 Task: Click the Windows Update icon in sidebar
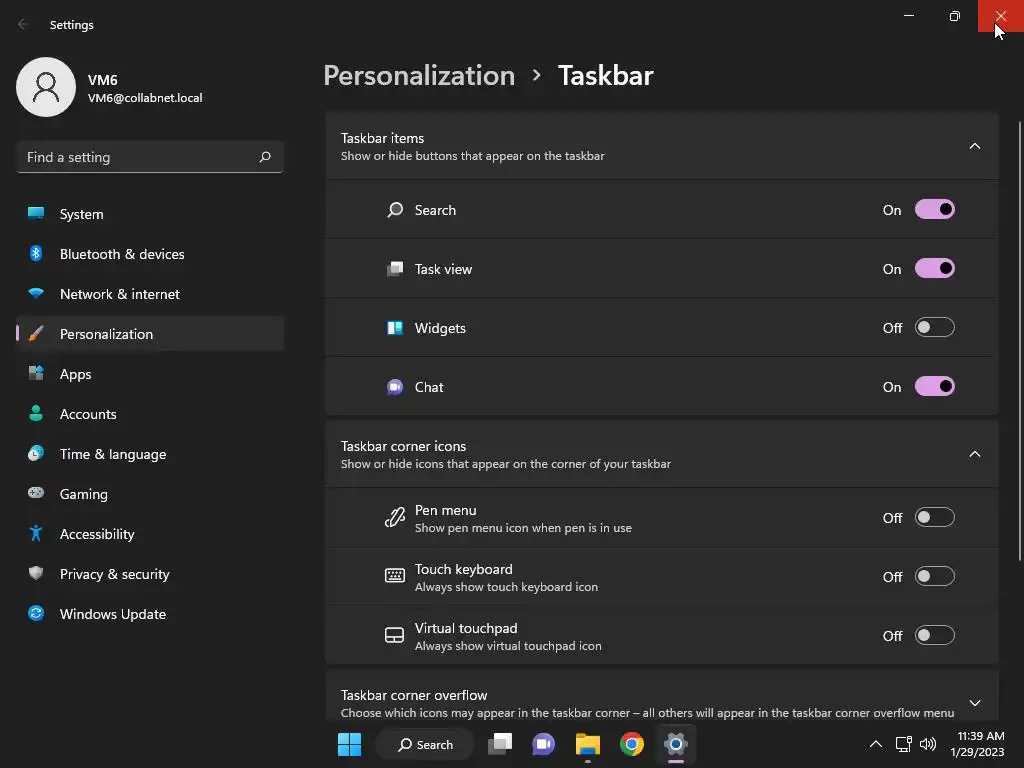[x=36, y=614]
